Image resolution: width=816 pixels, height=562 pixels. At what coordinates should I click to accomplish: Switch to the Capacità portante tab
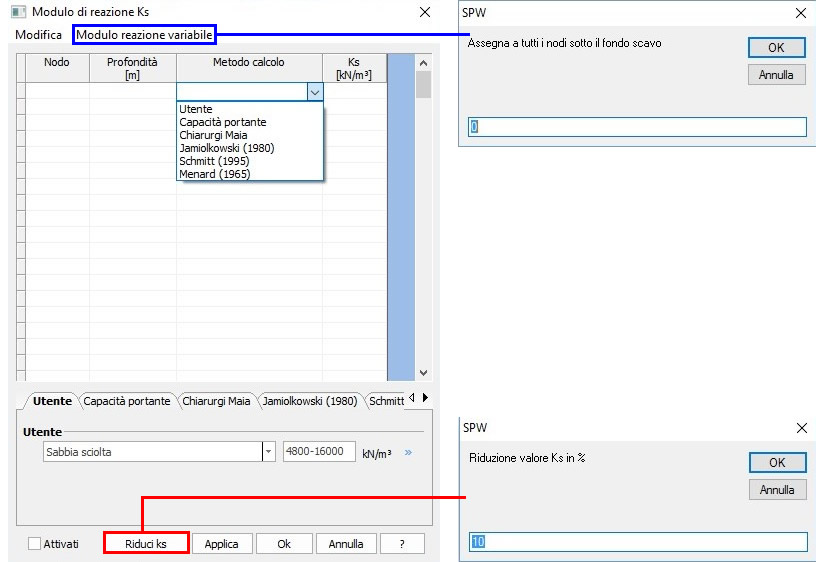point(127,401)
